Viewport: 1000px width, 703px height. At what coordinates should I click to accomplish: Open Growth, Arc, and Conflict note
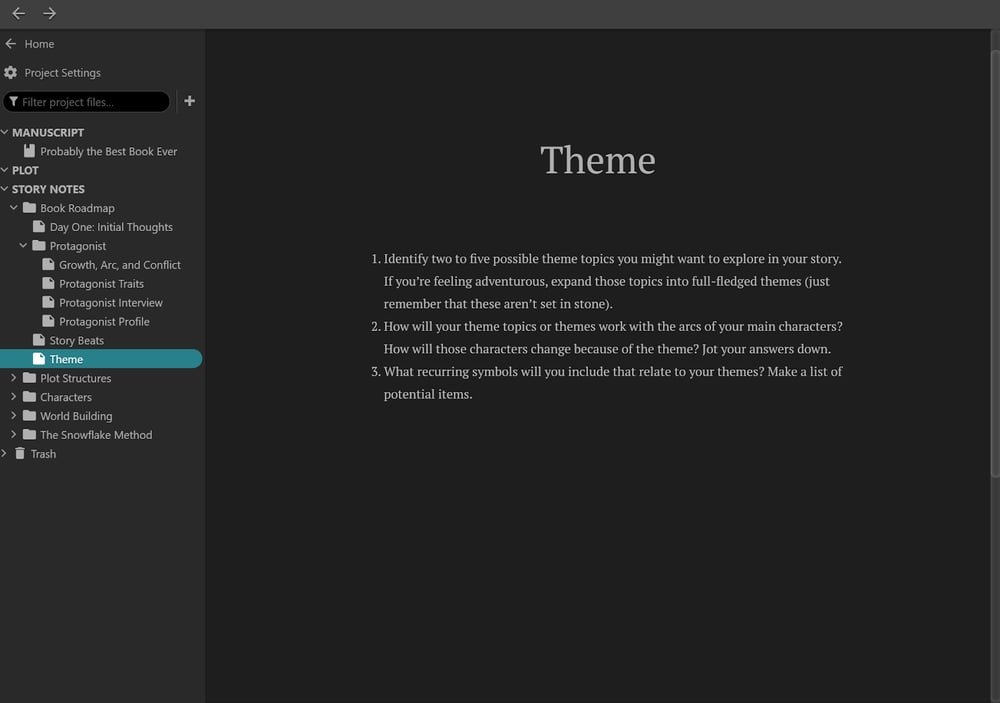[120, 265]
